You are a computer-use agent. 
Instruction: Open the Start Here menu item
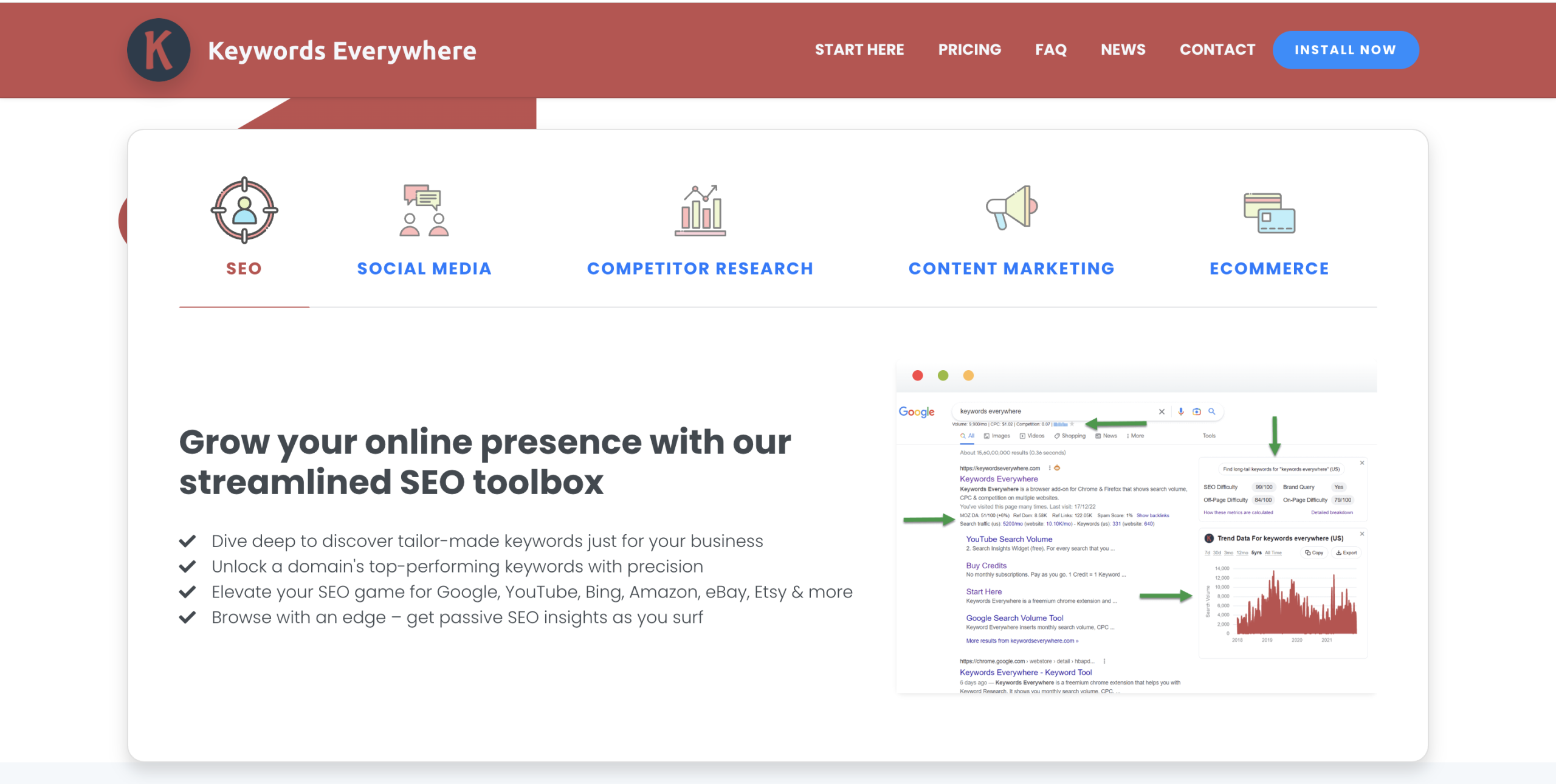pyautogui.click(x=859, y=50)
